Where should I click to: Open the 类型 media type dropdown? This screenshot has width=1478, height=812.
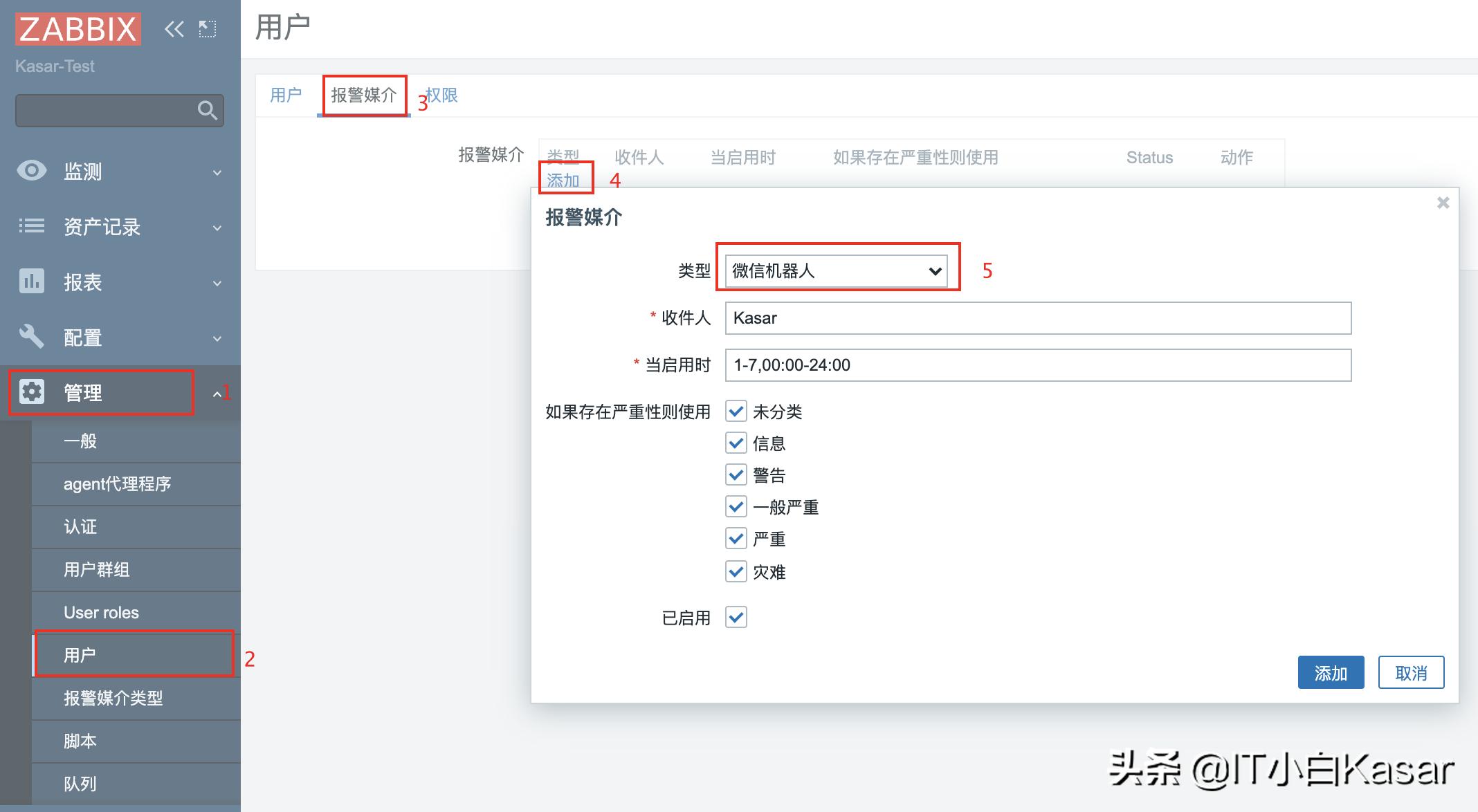[x=837, y=270]
